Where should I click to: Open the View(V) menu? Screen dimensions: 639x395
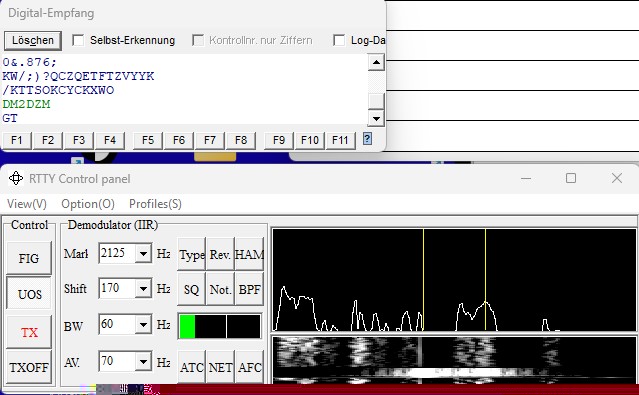point(27,204)
